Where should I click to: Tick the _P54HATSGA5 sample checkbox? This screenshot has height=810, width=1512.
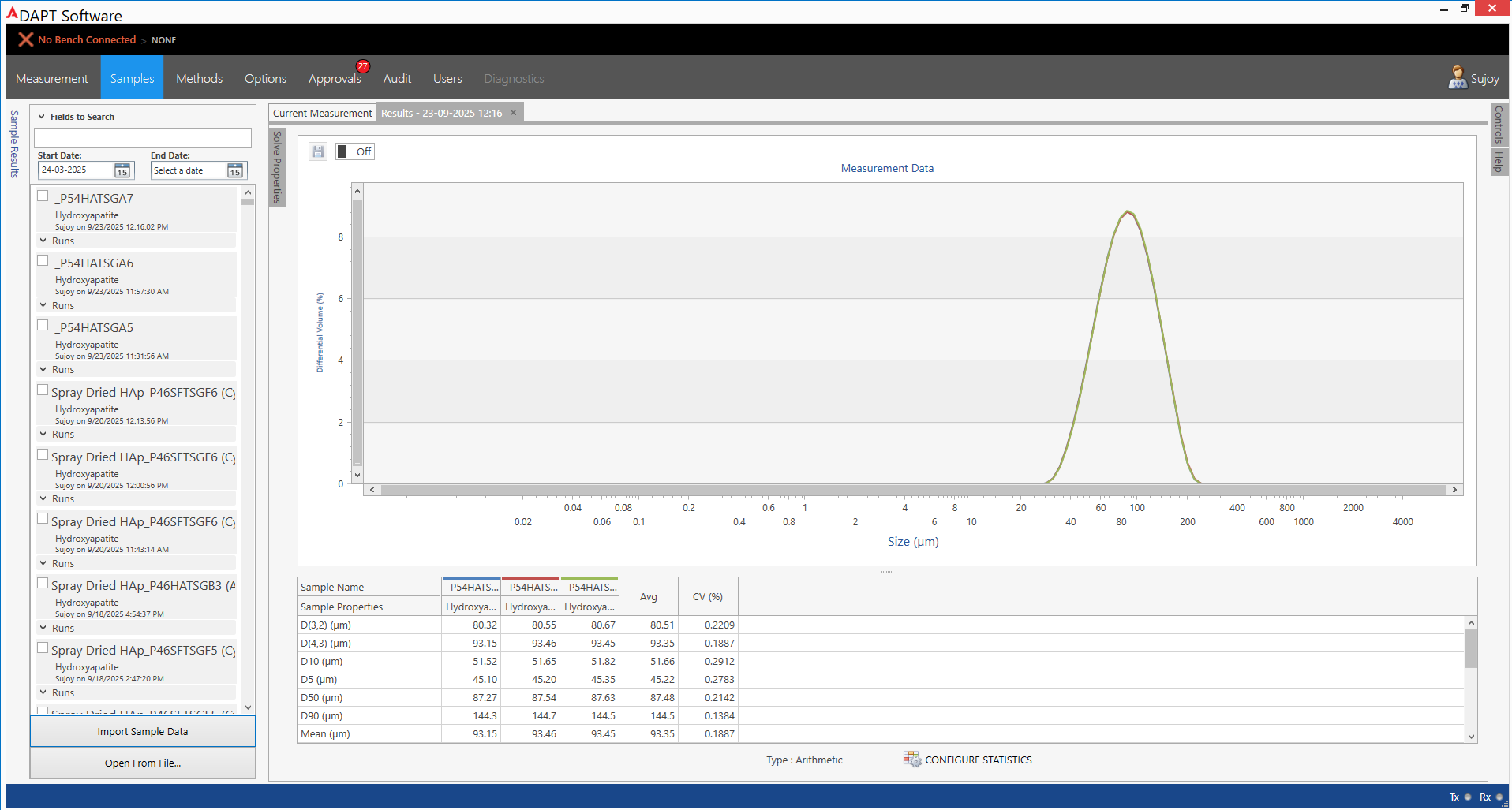(43, 326)
